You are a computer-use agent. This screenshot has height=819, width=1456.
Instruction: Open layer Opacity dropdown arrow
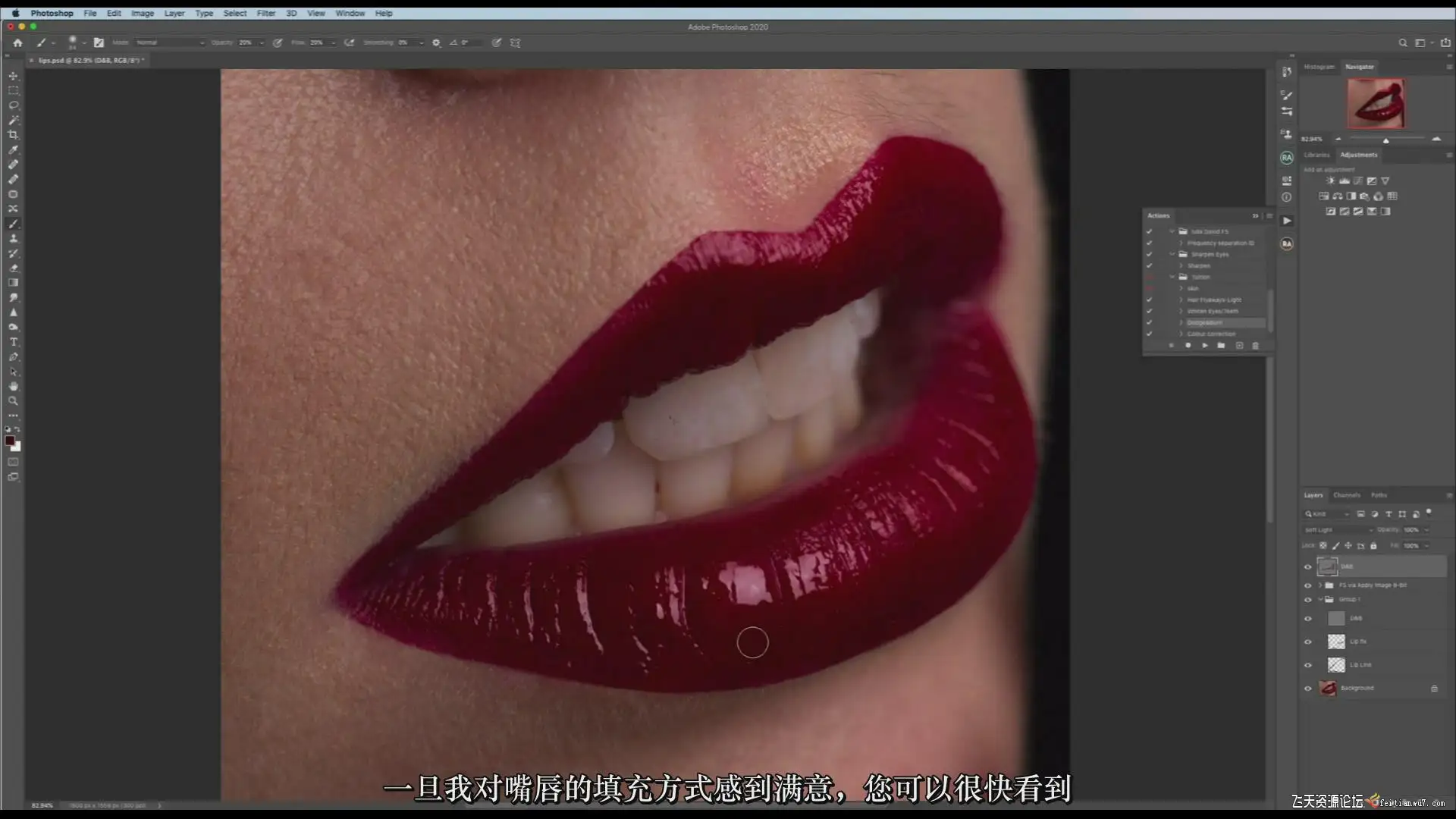click(x=1426, y=530)
